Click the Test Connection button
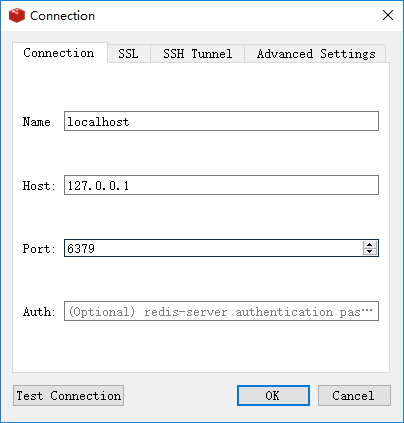The height and width of the screenshot is (423, 404). [x=69, y=396]
